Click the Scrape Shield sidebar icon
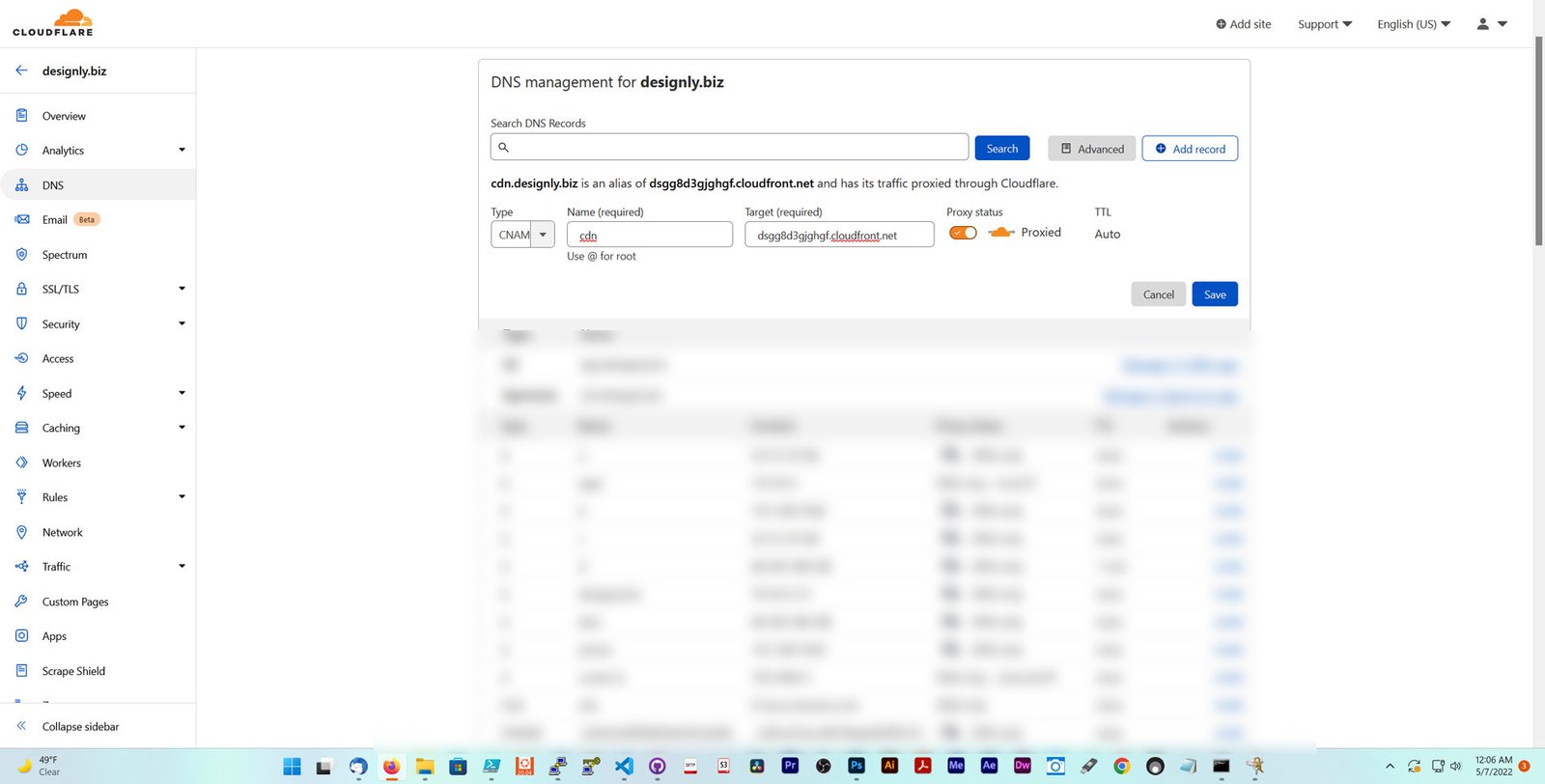 coord(21,671)
